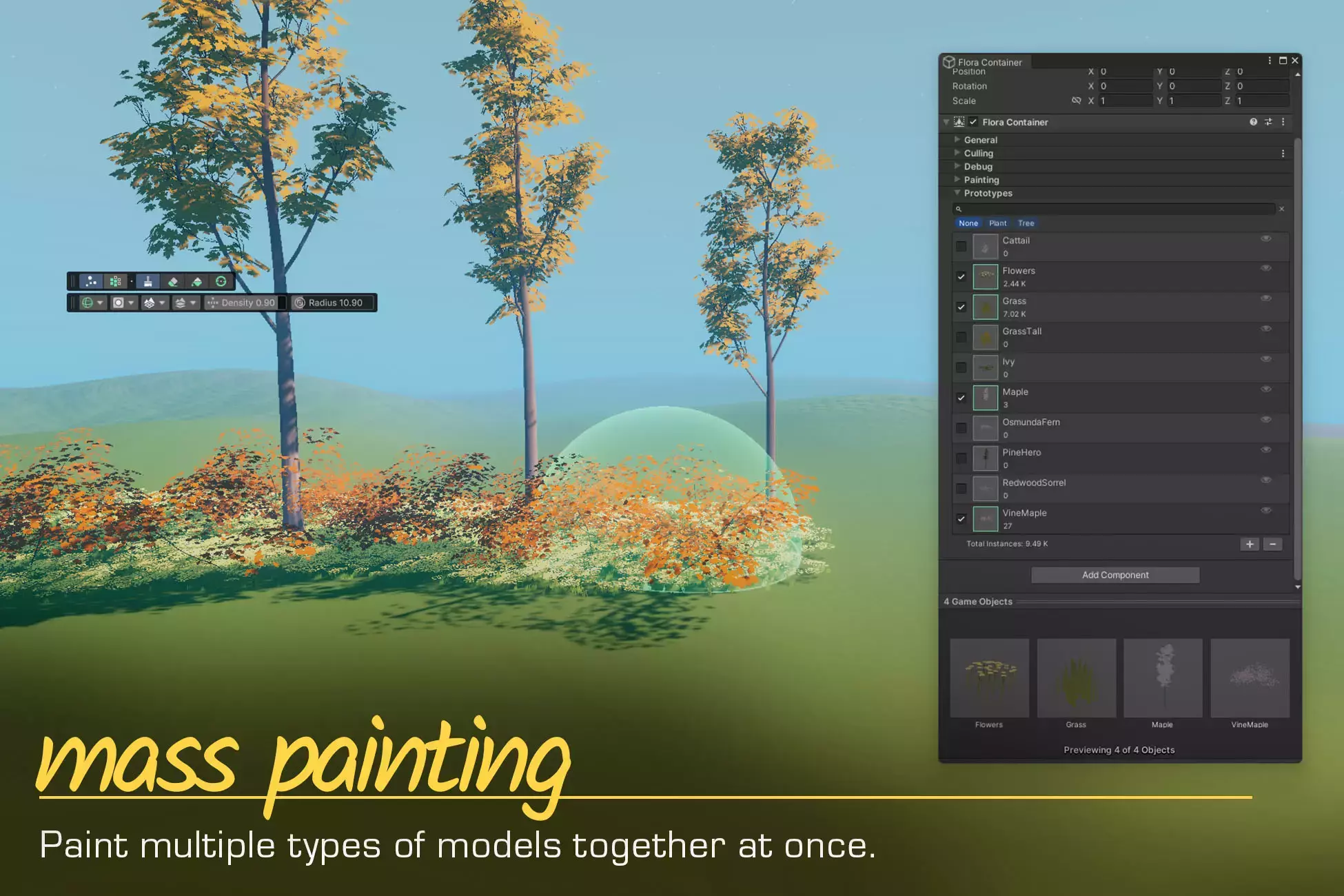The height and width of the screenshot is (896, 1344).
Task: Select the scatter points mode icon
Action: click(x=91, y=281)
